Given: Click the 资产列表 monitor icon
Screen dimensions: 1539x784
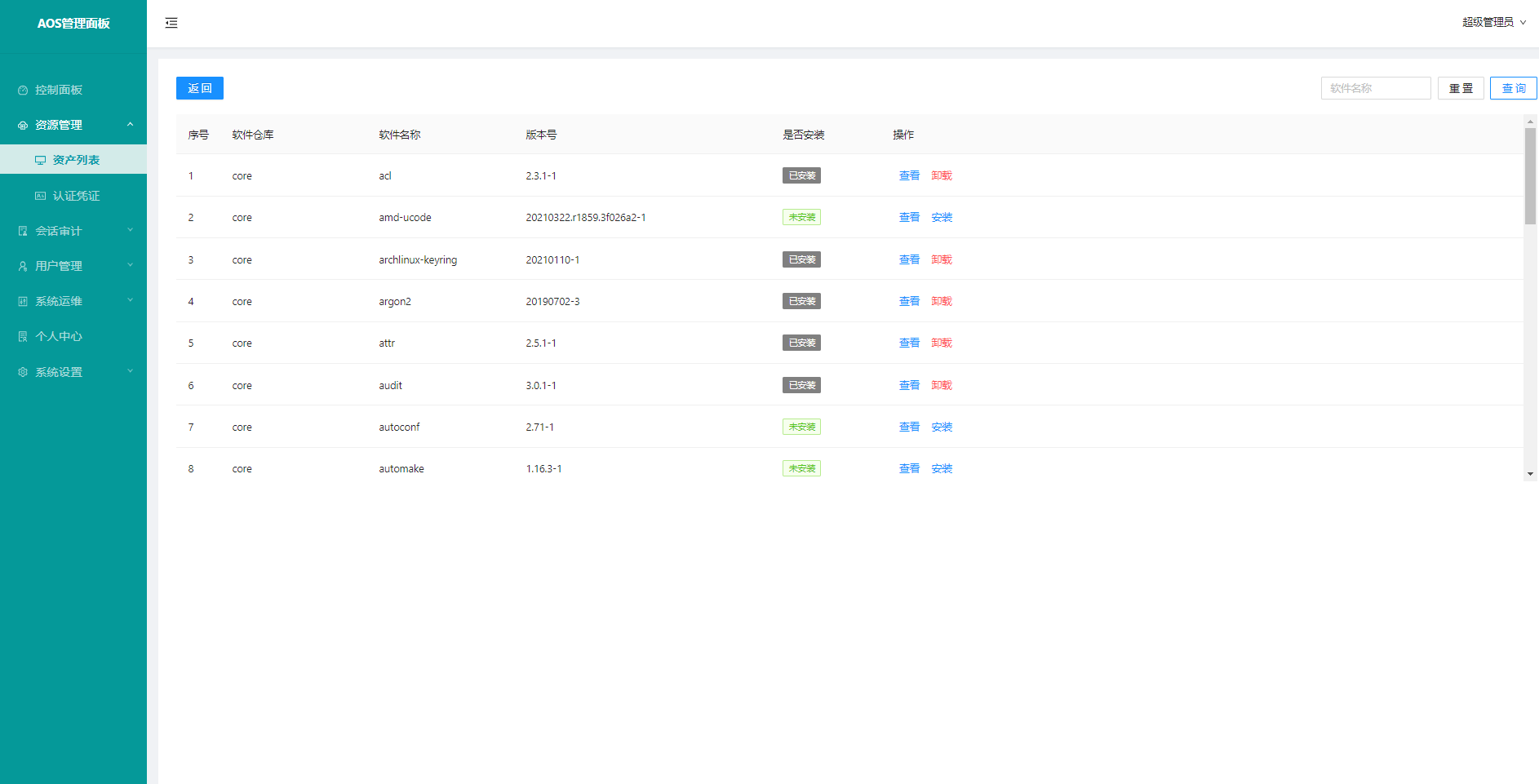Looking at the screenshot, I should 40,161.
